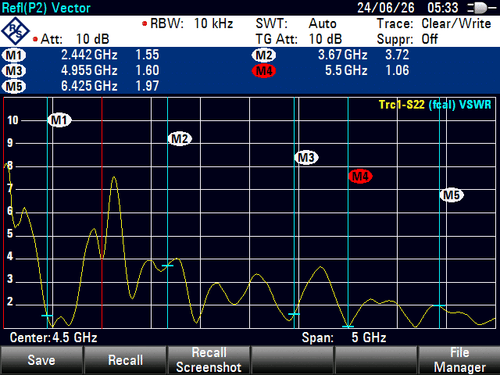Click the Span 5 GHz readout
This screenshot has height=375, width=500.
(344, 338)
